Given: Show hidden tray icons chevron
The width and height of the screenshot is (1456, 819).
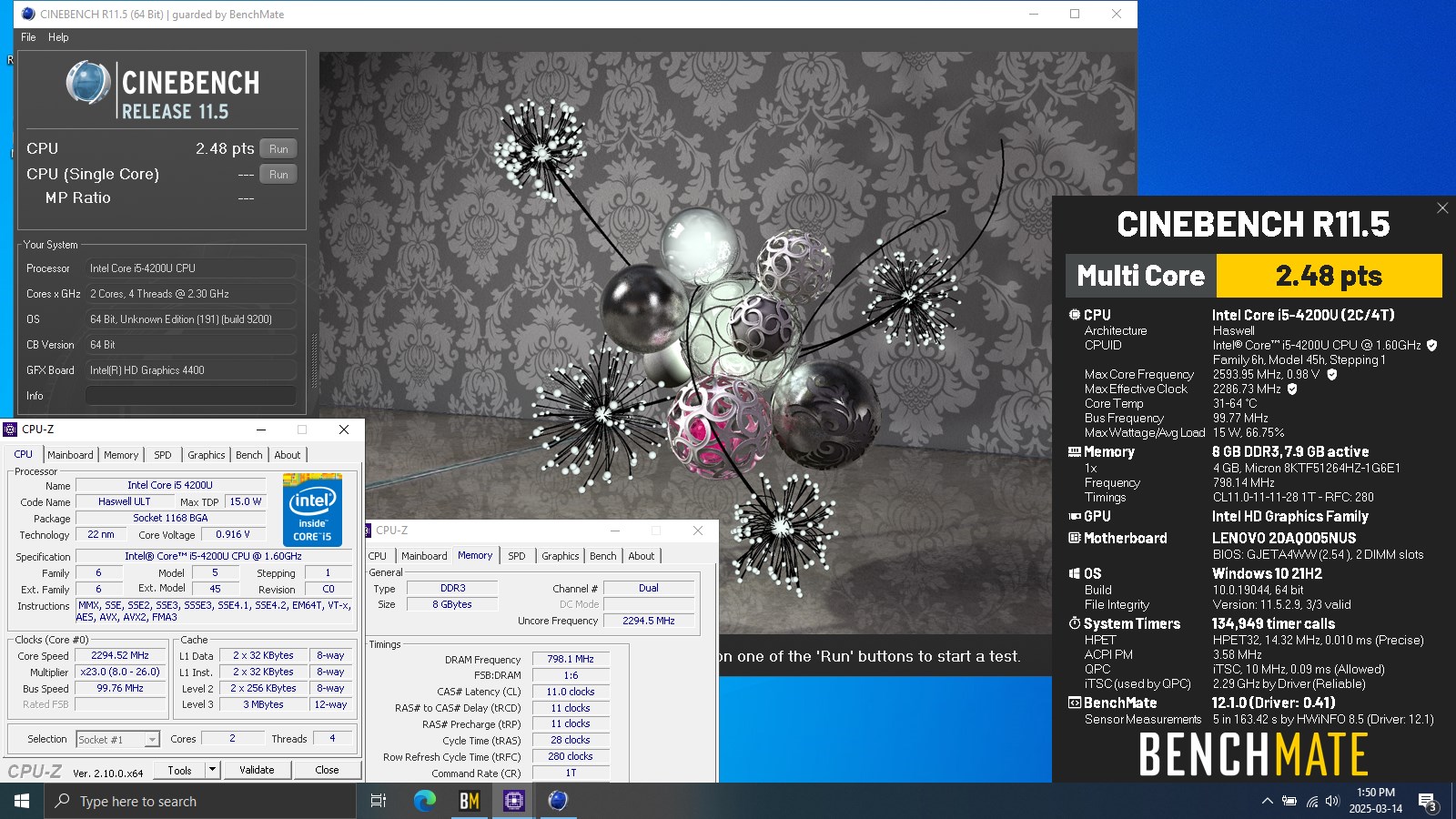Looking at the screenshot, I should (x=1267, y=801).
